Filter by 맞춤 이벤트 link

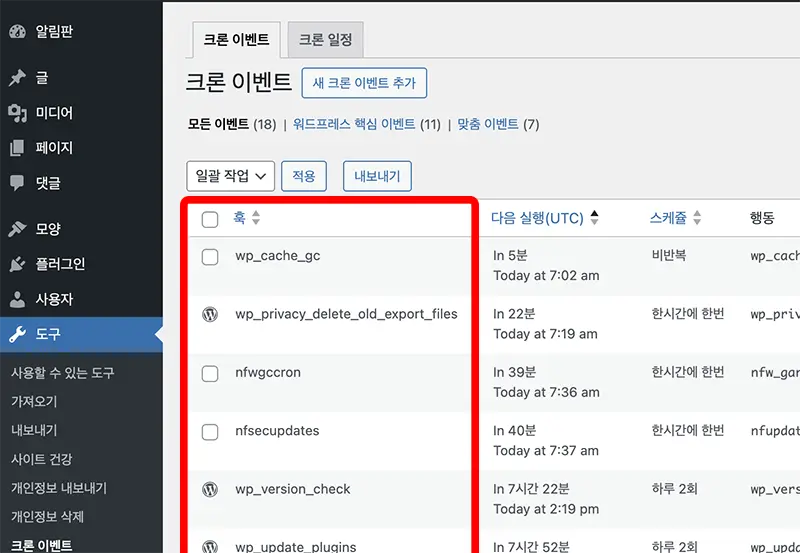(x=488, y=124)
